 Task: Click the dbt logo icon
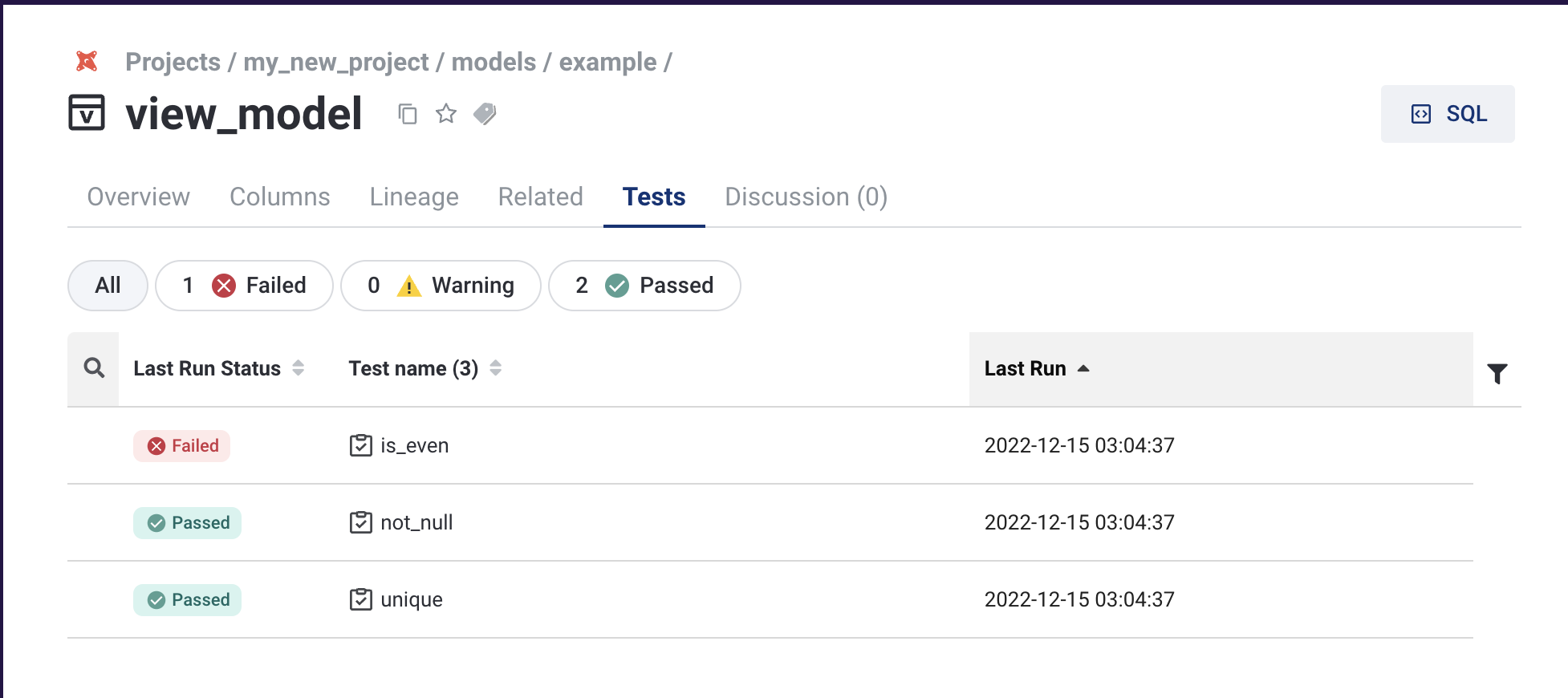[87, 62]
